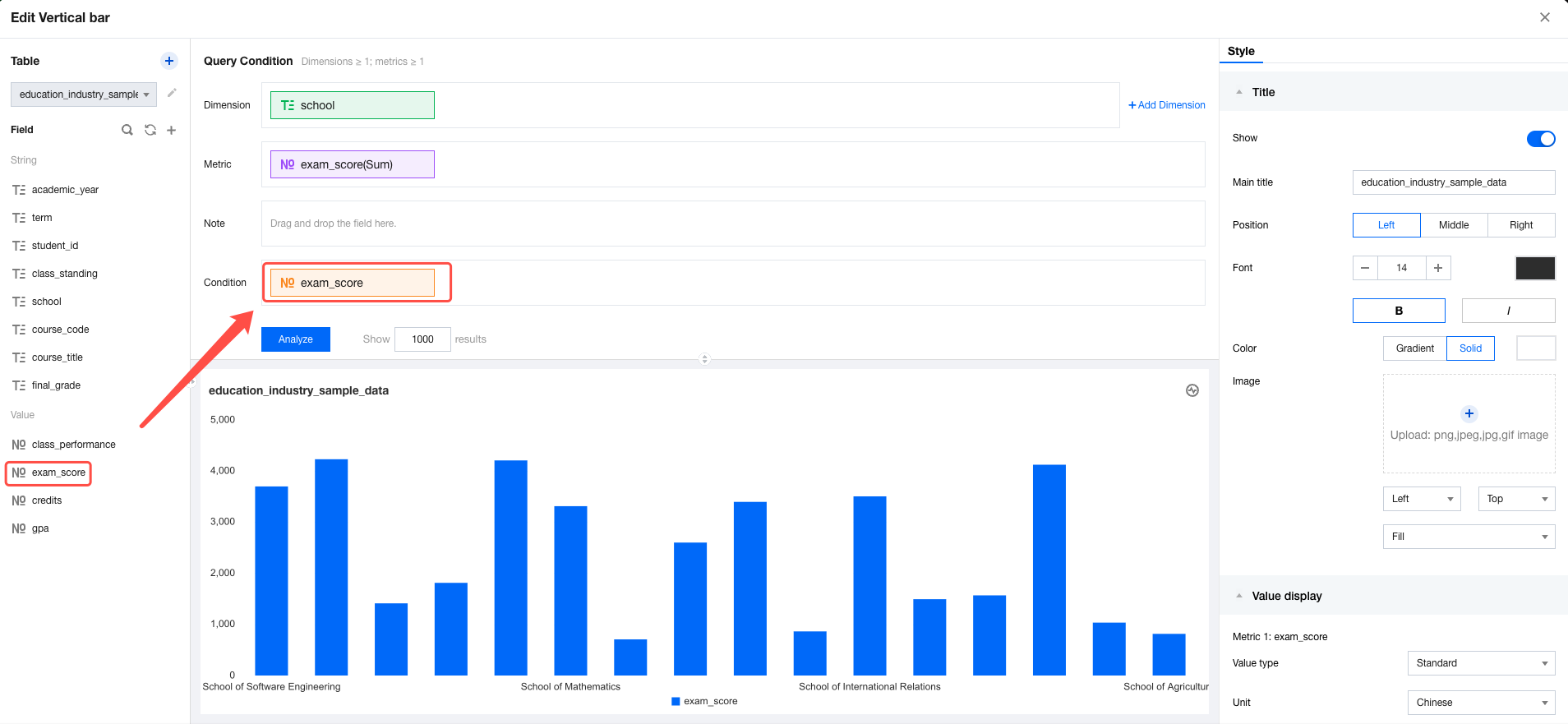Viewport: 1568px width, 724px height.
Task: Click the font size value field
Action: pyautogui.click(x=1402, y=268)
